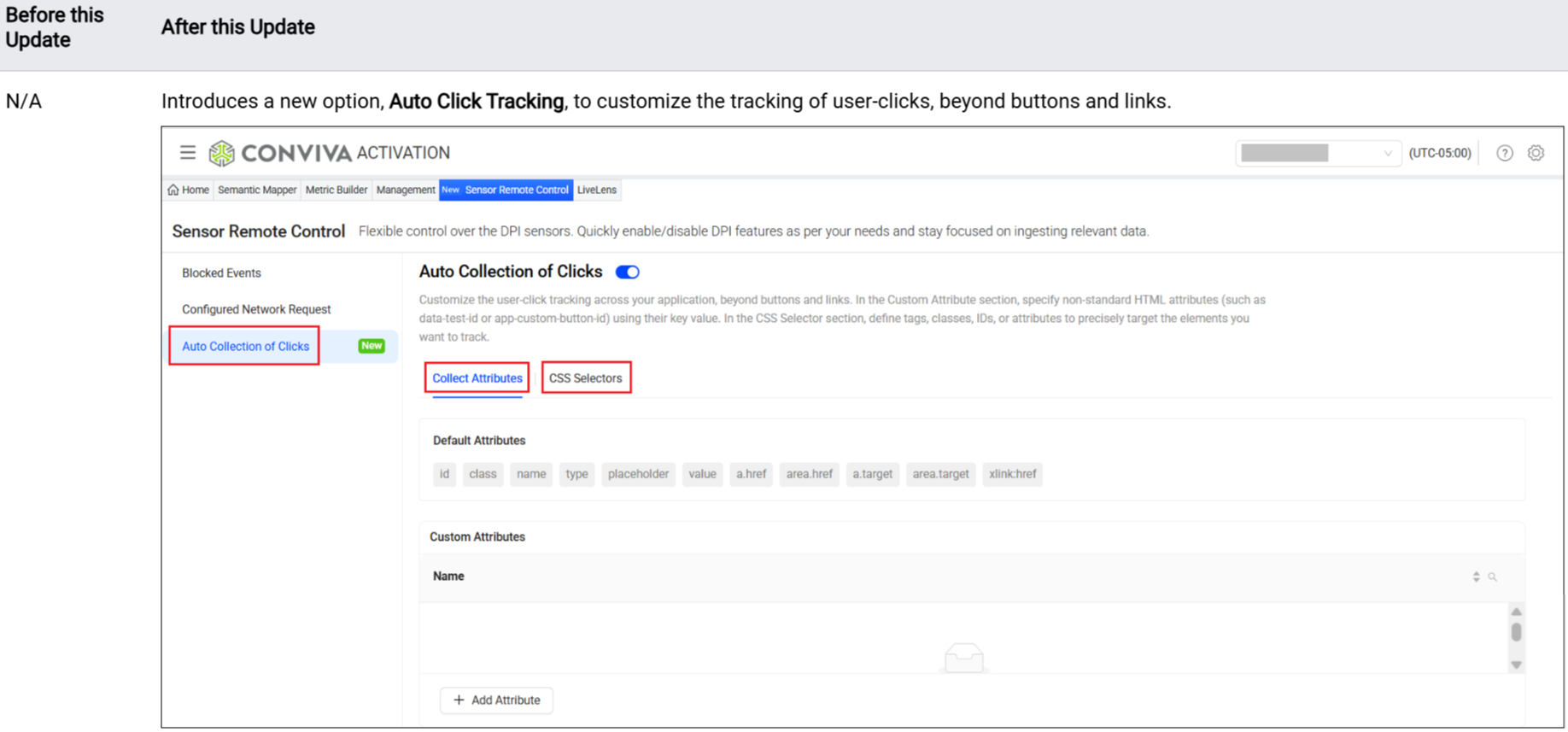1568x732 pixels.
Task: Expand the account selector dropdown
Action: 1317,153
